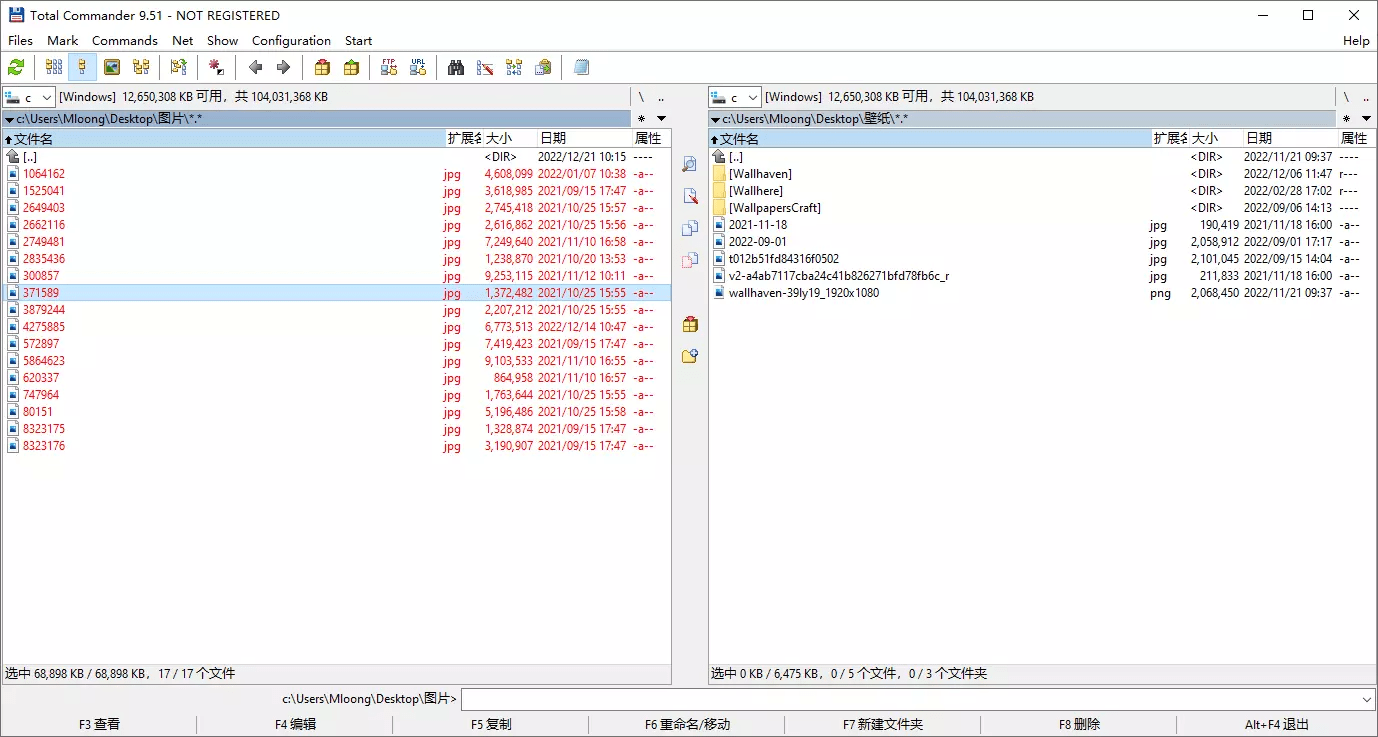
Task: Click the New folder icon between panels
Action: click(689, 357)
